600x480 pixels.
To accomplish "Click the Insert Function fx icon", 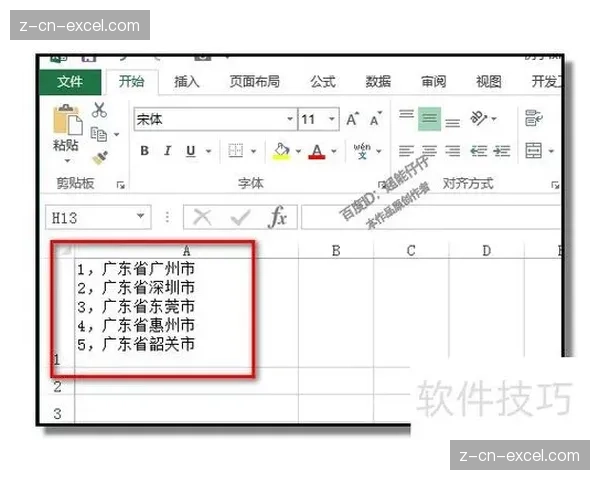I will click(x=277, y=217).
